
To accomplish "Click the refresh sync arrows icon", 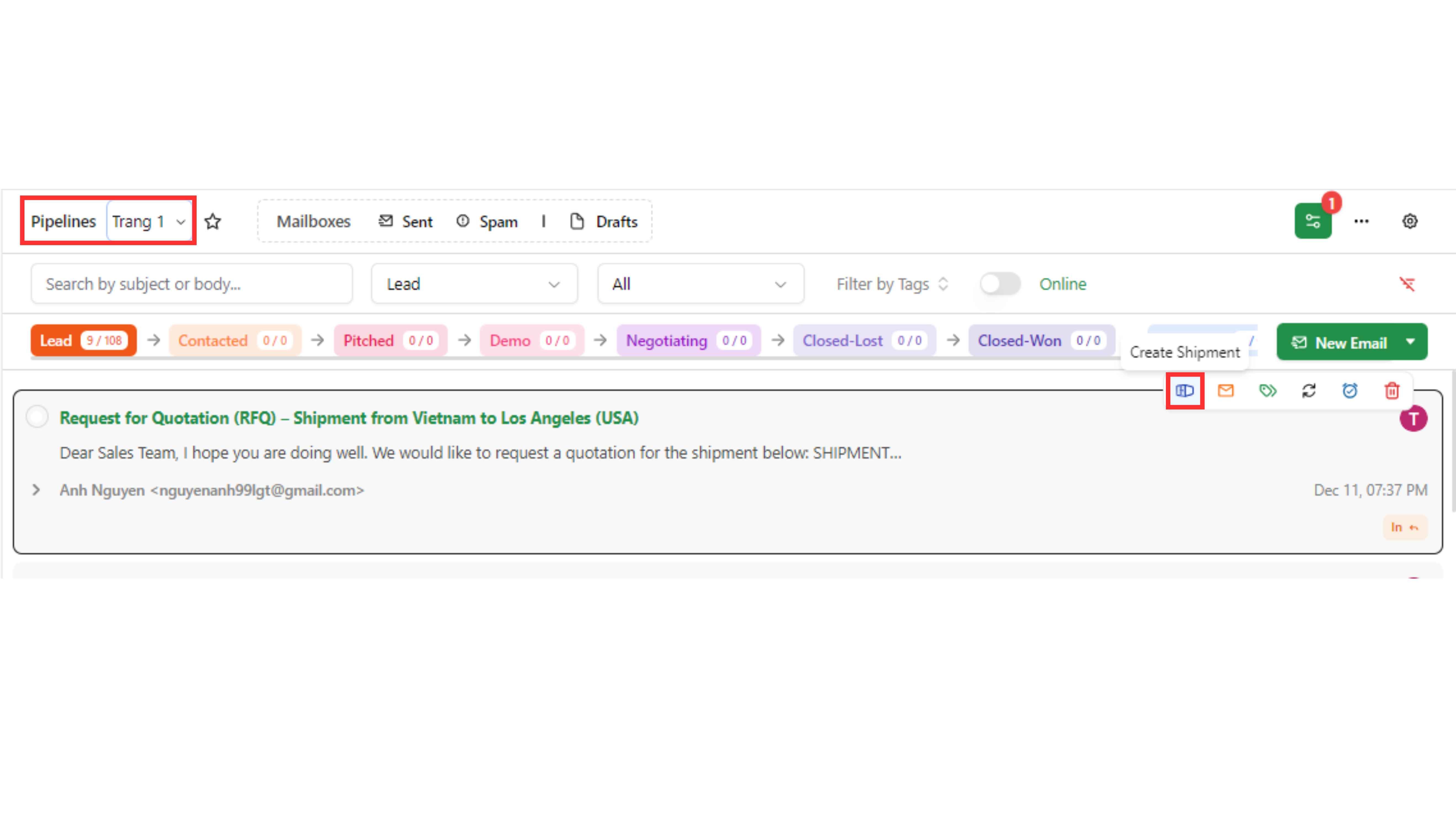I will pos(1308,390).
